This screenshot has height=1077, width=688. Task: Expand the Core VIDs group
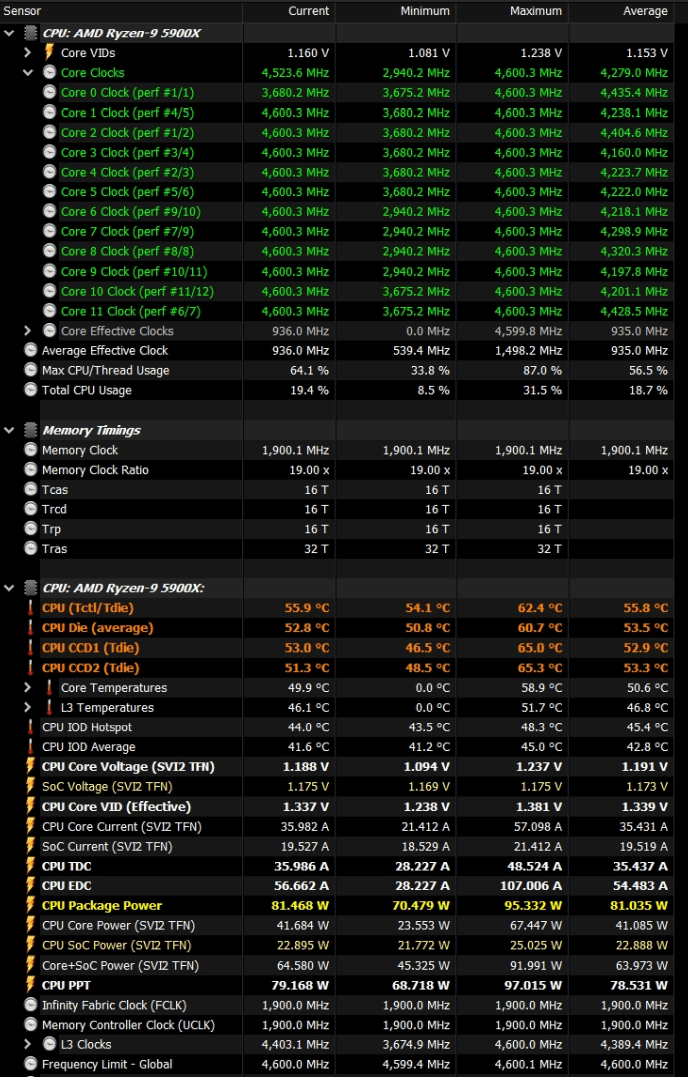[x=28, y=52]
